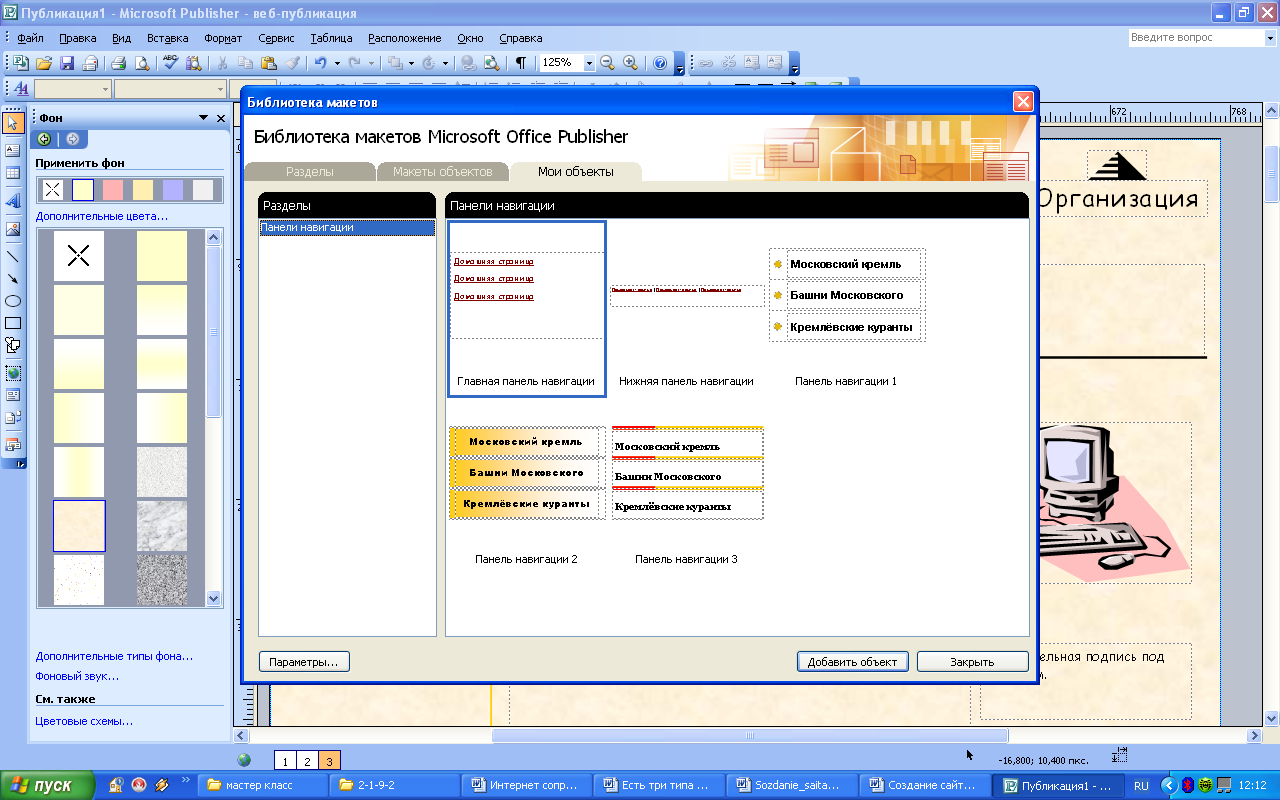Click the Help question mark icon
This screenshot has width=1280, height=800.
(x=660, y=62)
